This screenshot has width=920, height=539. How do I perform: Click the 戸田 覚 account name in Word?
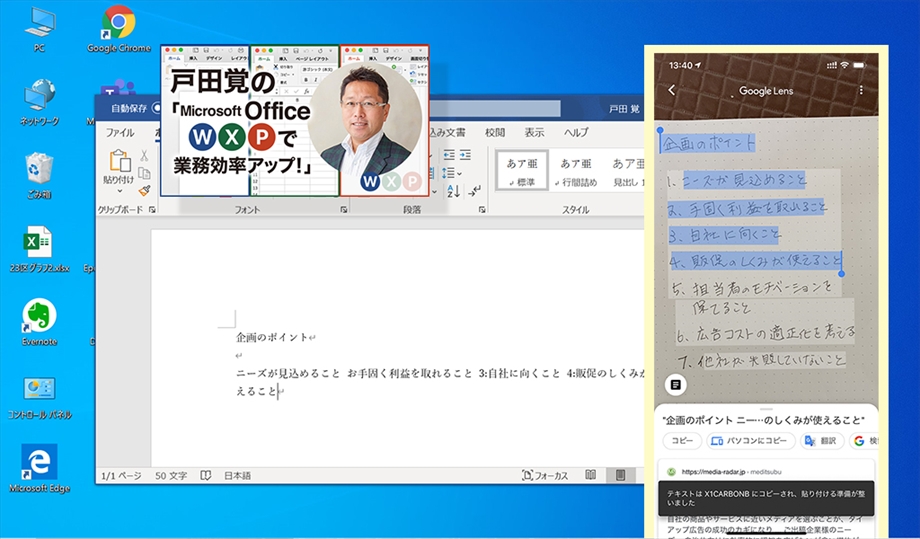624,109
